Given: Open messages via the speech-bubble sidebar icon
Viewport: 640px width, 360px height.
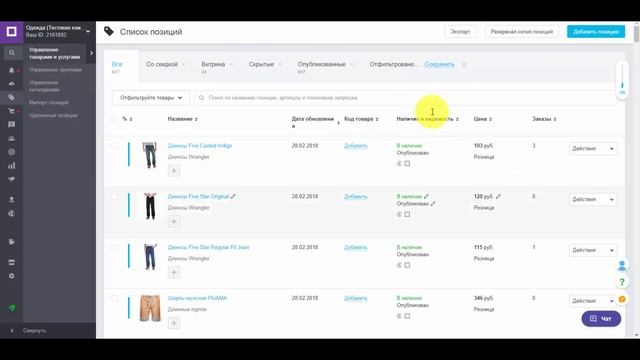Looking at the screenshot, I should [11, 124].
